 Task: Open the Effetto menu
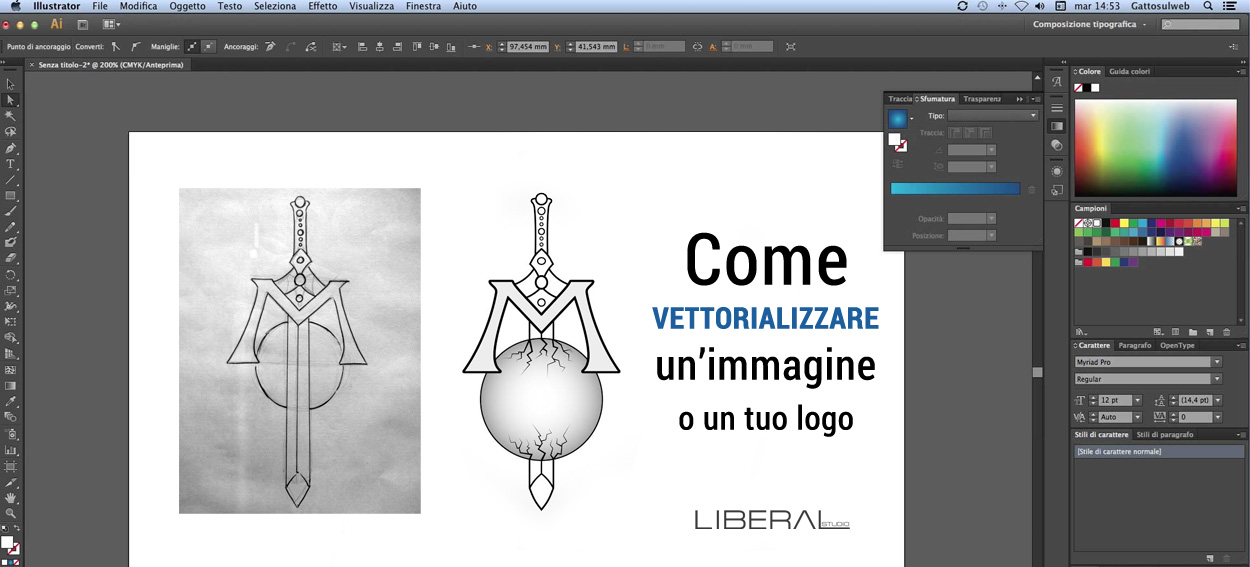click(x=322, y=6)
